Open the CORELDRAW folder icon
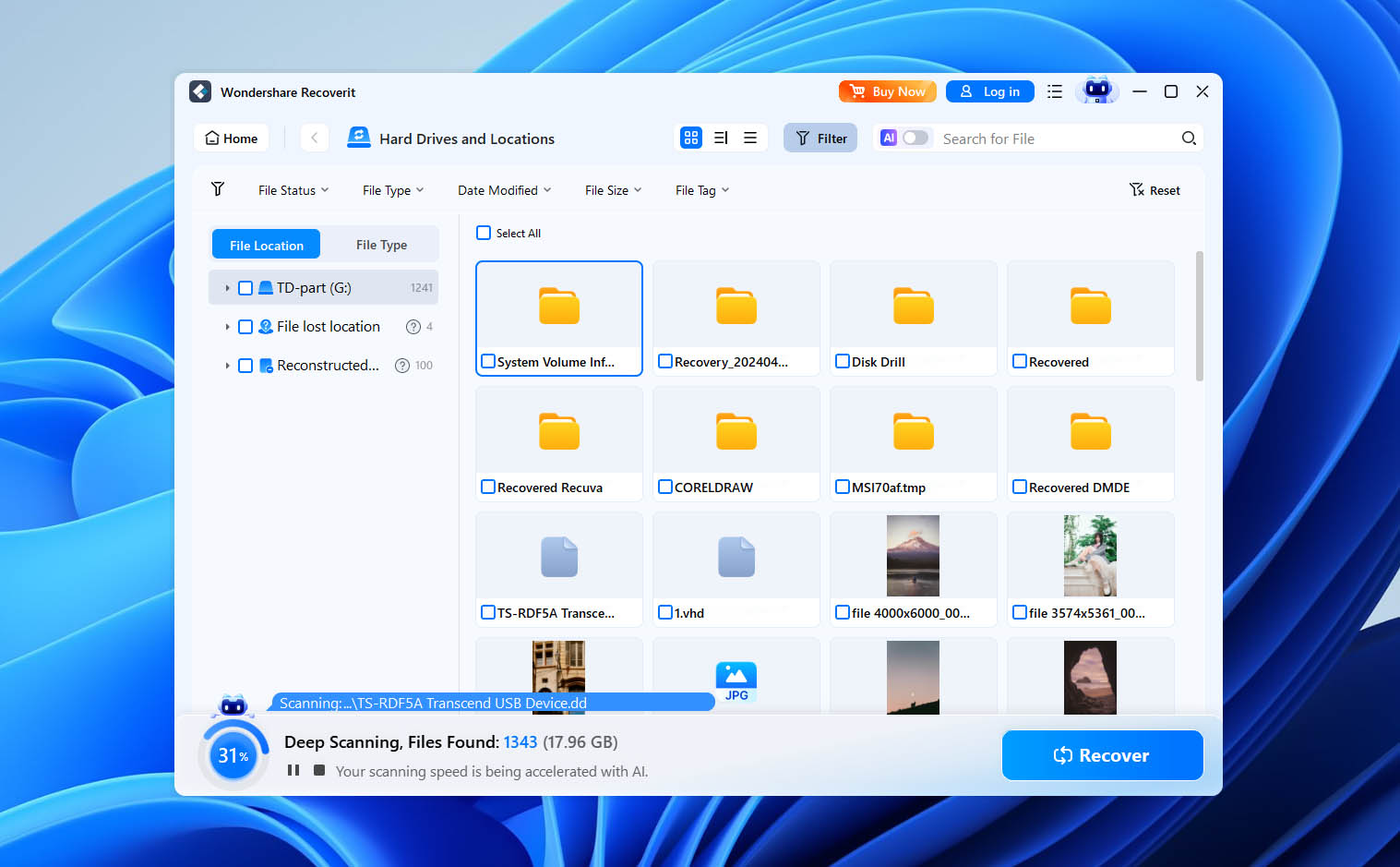The height and width of the screenshot is (867, 1400). (736, 431)
